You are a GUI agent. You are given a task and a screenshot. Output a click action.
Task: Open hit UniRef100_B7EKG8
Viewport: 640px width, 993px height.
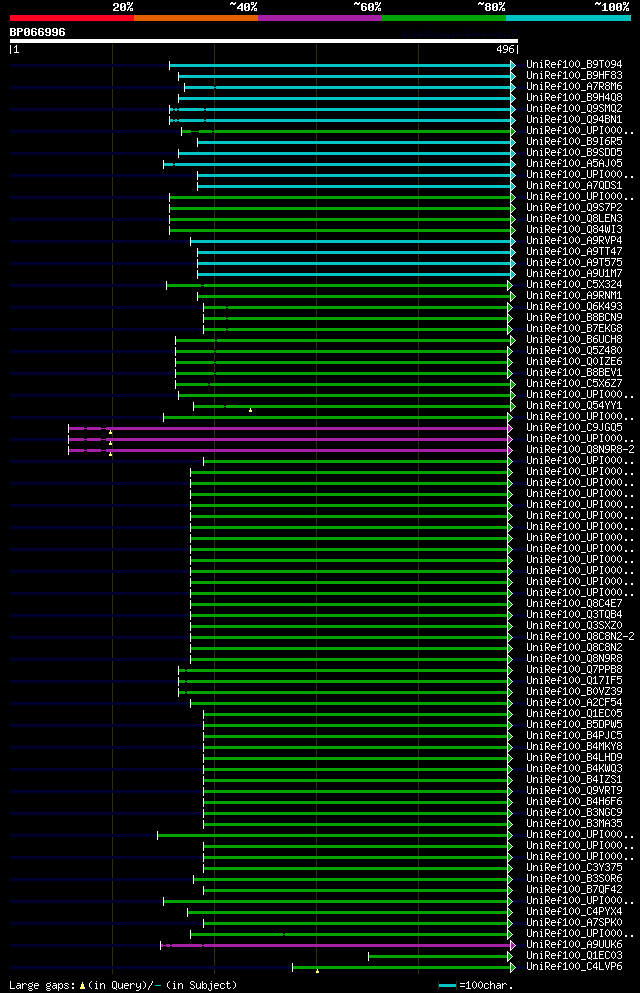(574, 328)
